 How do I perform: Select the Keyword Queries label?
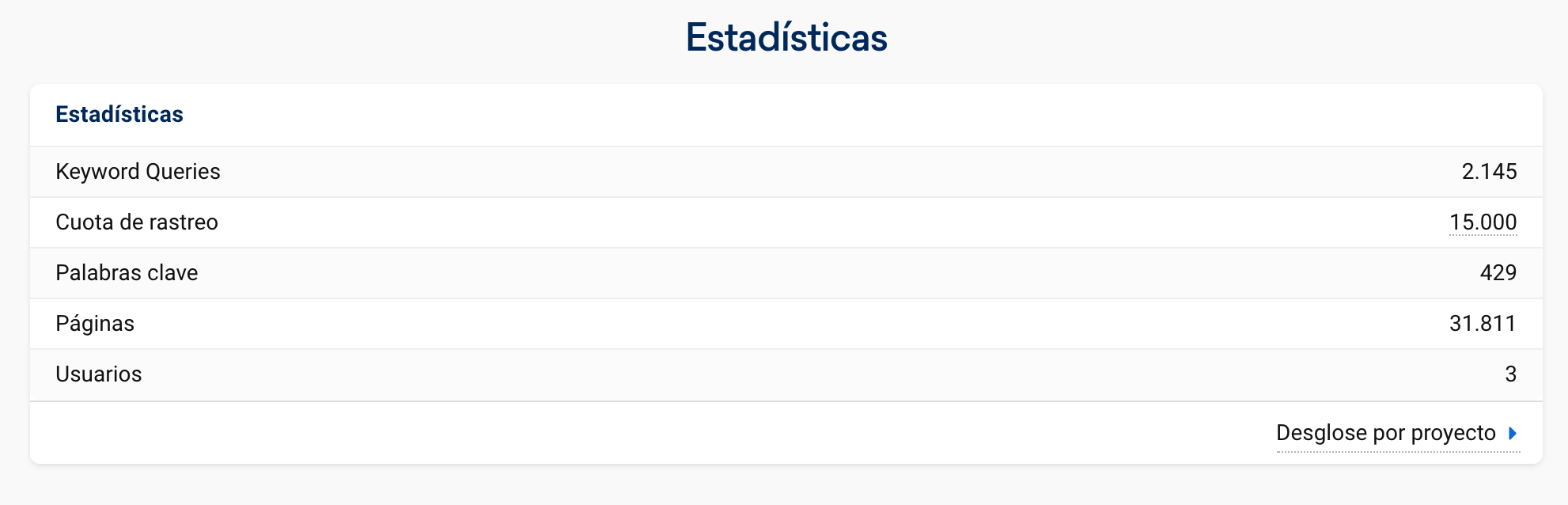pos(138,172)
